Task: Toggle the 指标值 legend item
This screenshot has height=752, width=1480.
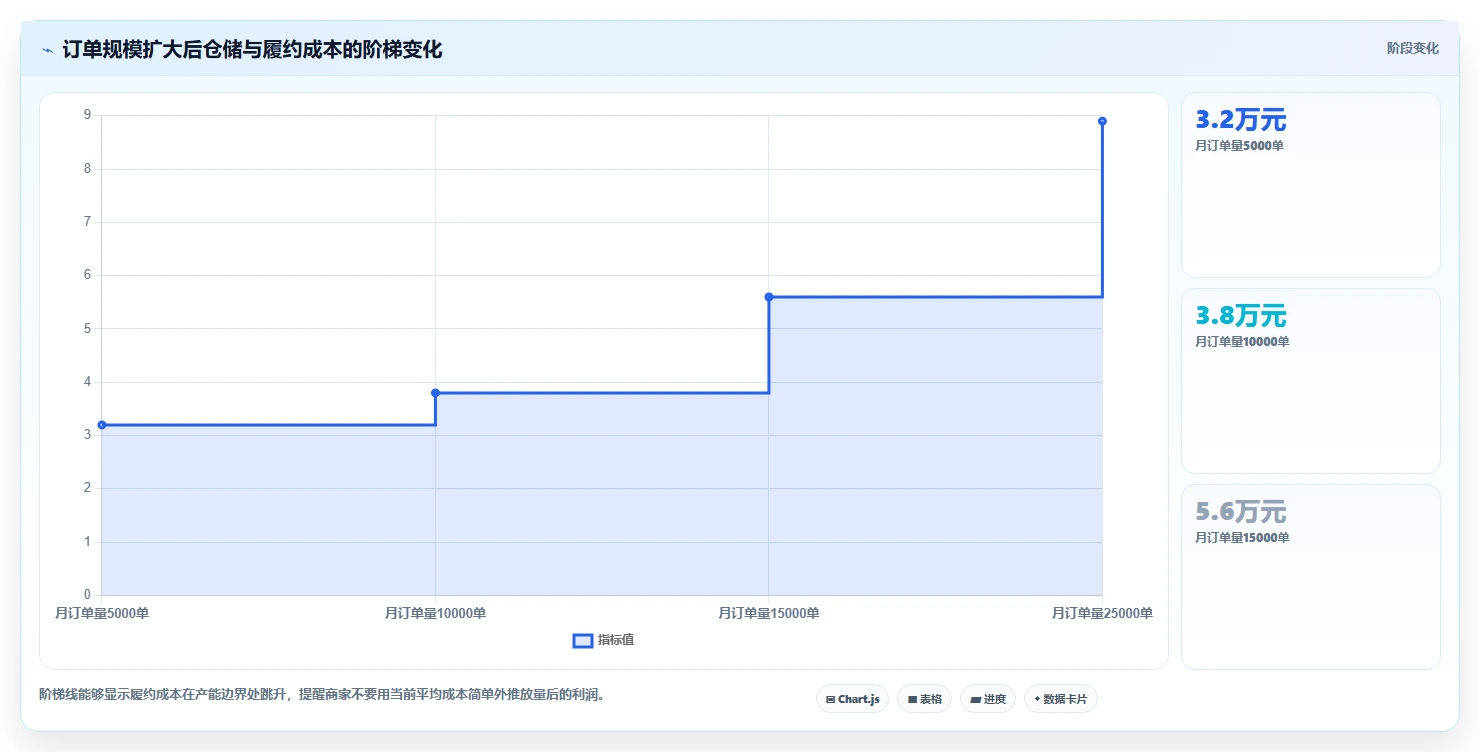Action: (x=603, y=640)
